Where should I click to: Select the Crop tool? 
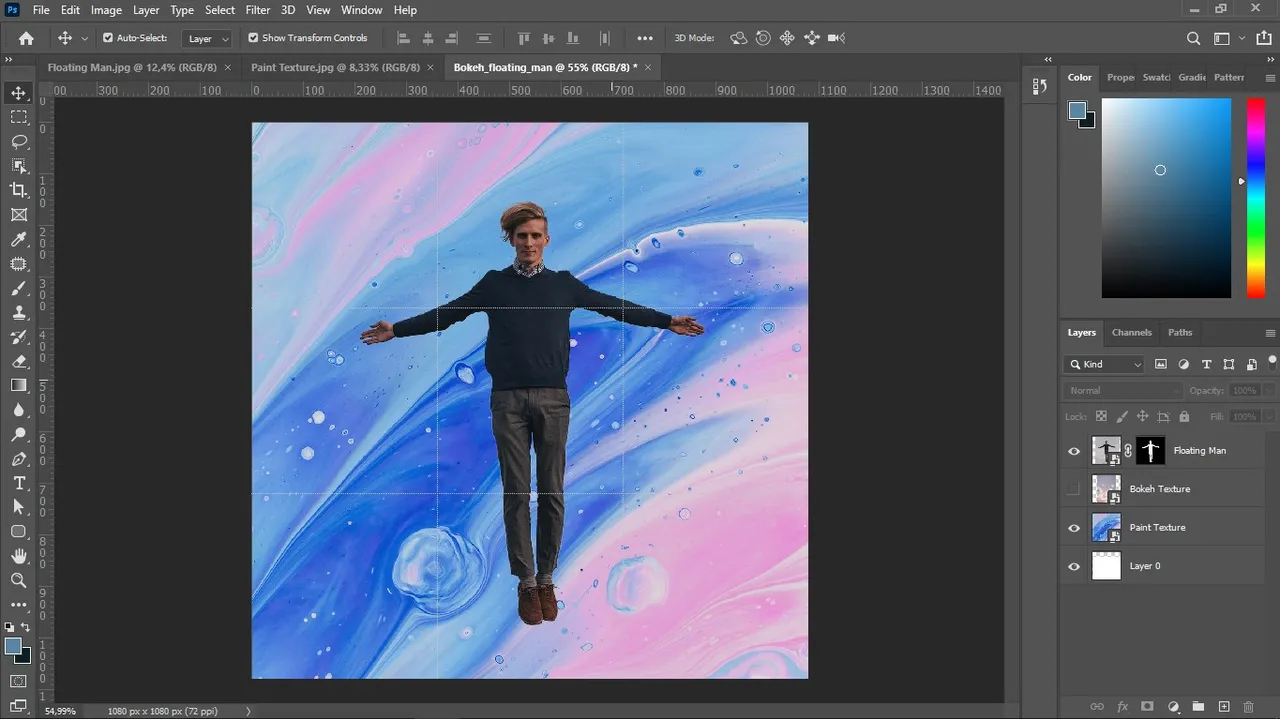(x=19, y=190)
